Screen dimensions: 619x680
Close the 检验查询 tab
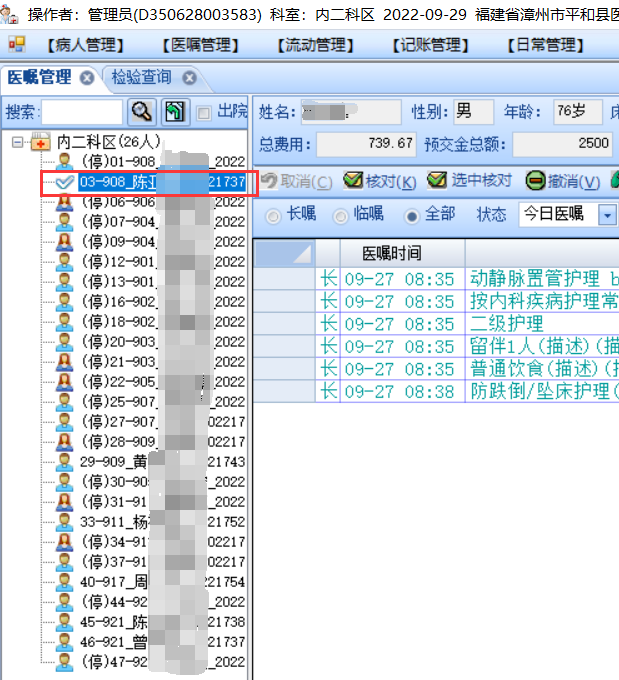(189, 78)
